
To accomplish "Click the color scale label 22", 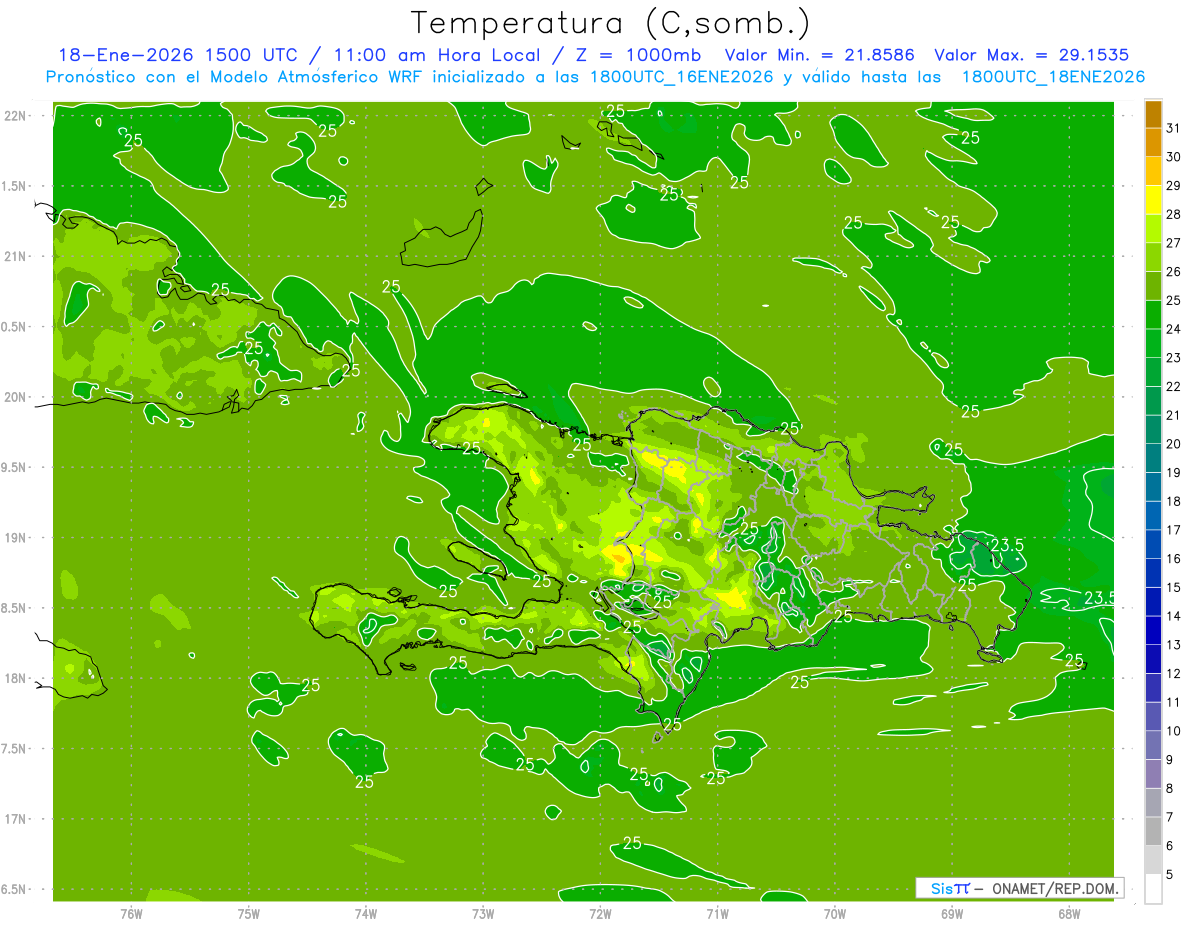I will tap(1174, 386).
